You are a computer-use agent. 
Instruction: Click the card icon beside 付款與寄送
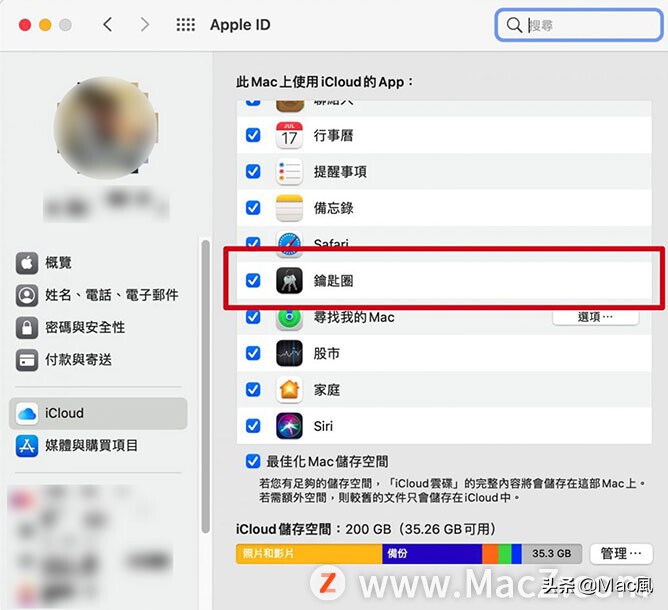pos(27,360)
